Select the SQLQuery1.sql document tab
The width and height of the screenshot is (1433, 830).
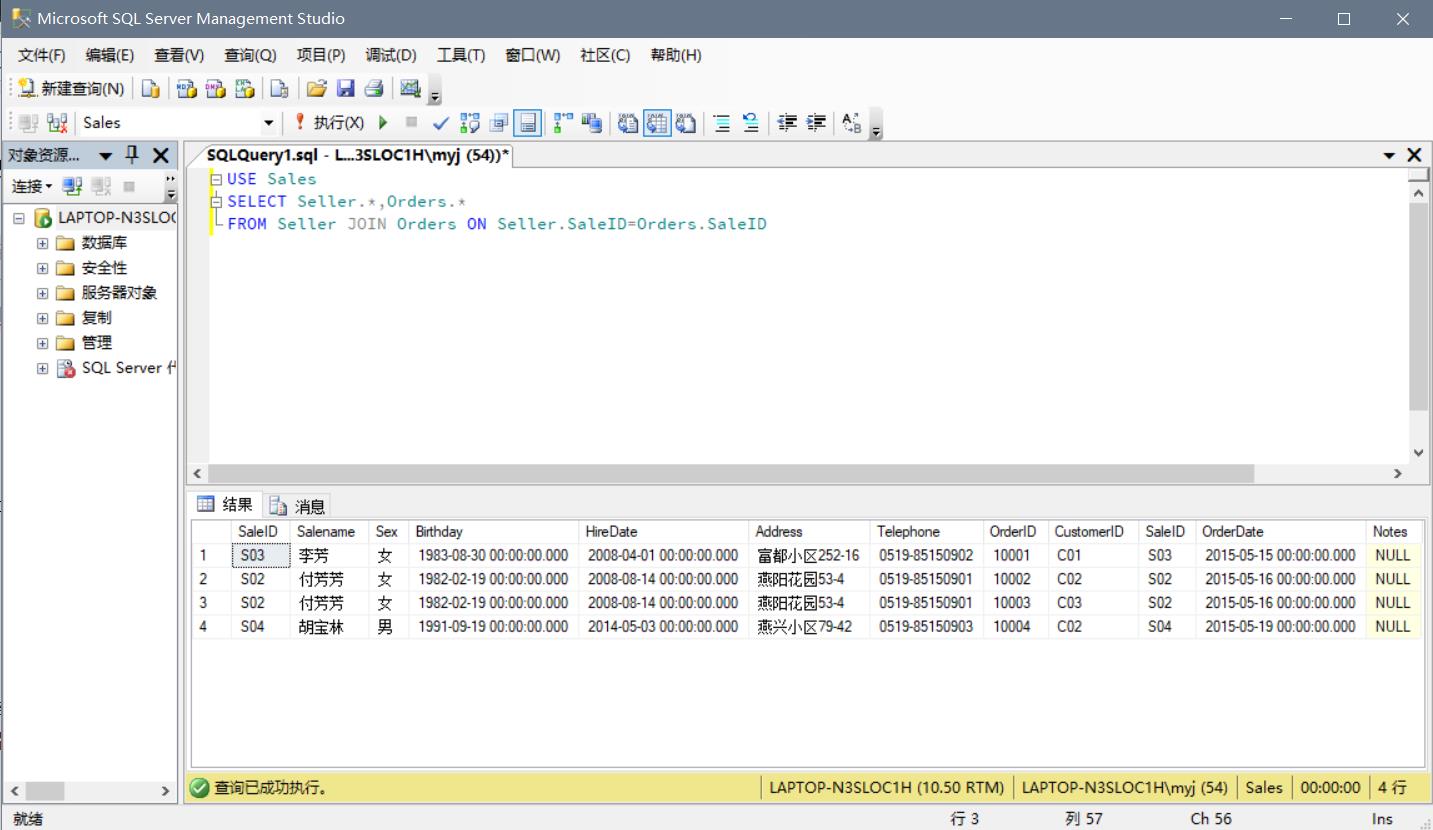[x=357, y=155]
